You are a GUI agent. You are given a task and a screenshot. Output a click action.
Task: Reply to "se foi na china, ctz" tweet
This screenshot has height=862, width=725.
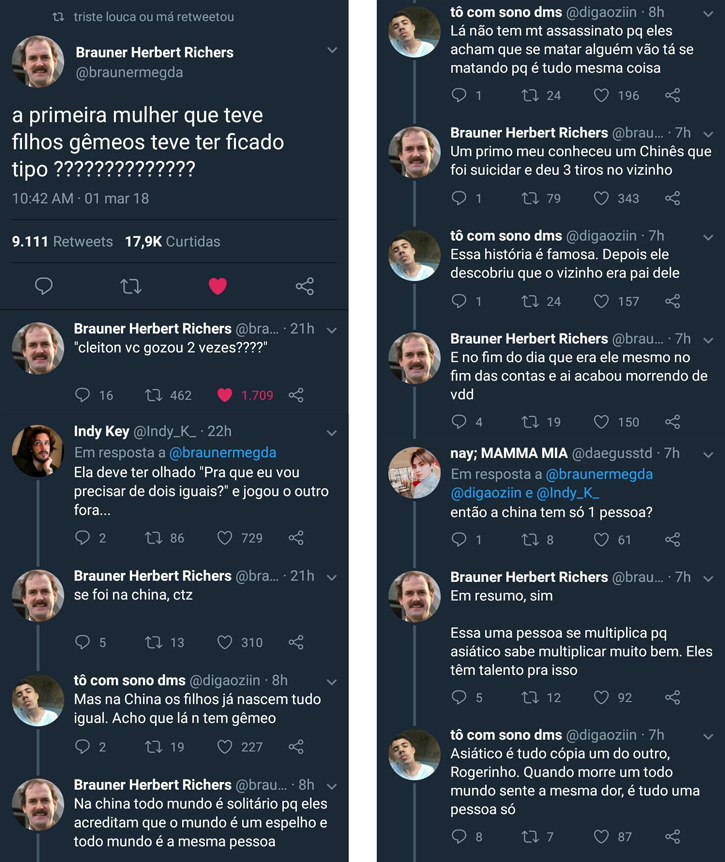coord(83,642)
